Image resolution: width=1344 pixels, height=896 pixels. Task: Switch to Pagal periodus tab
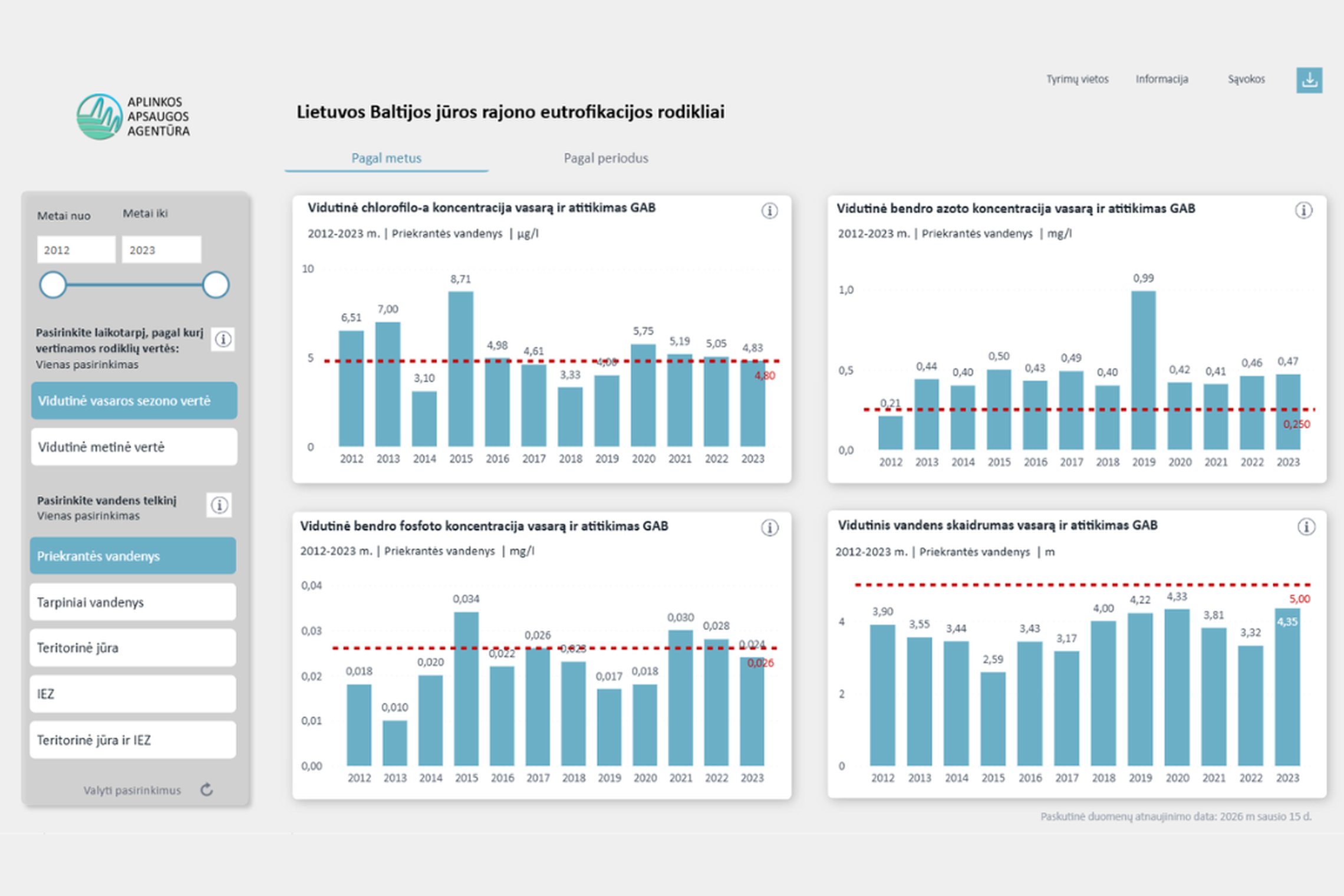click(x=606, y=158)
